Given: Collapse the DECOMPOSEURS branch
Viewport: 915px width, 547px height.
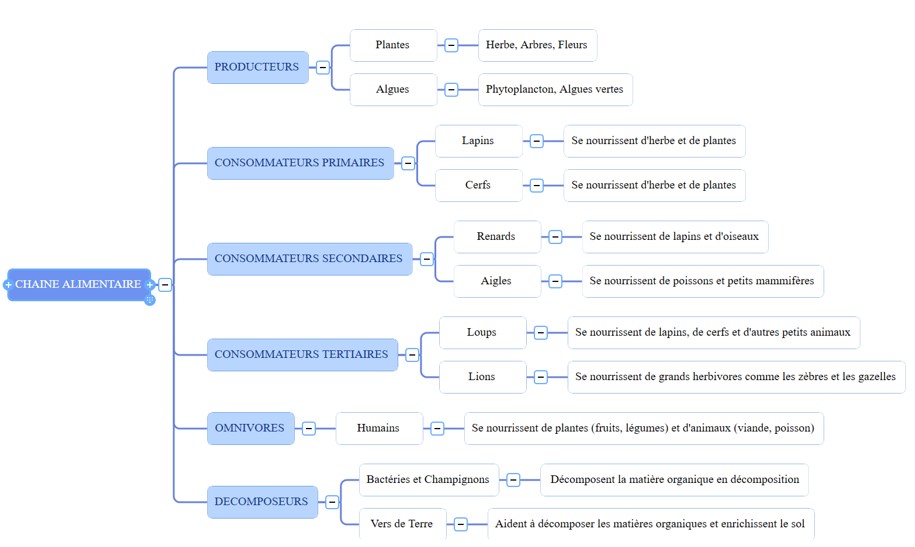Looking at the screenshot, I should click(x=332, y=501).
